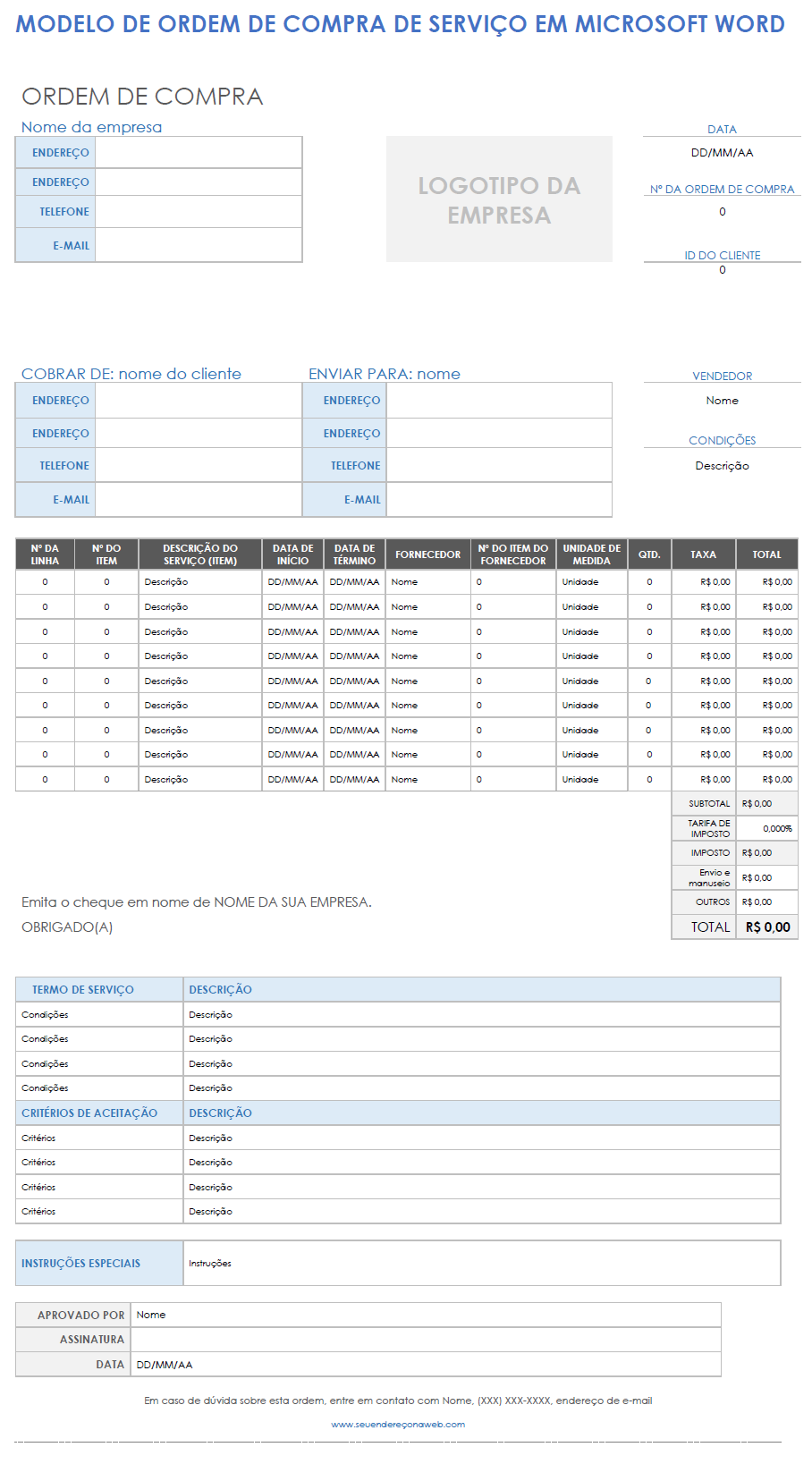This screenshot has width=812, height=1464.
Task: Click the company E-MAIL field under Nome da empresa
Action: [x=198, y=246]
